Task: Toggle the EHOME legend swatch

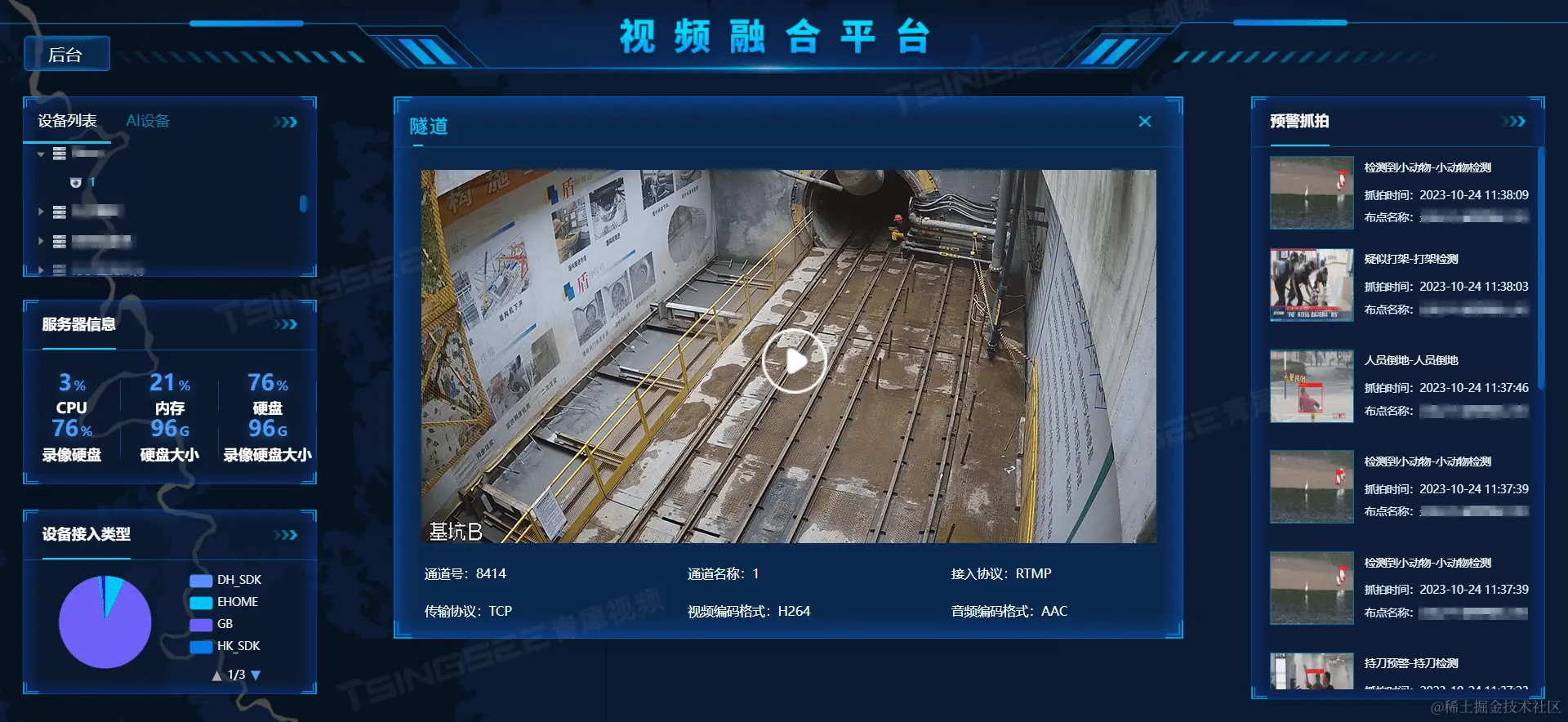Action: (201, 602)
